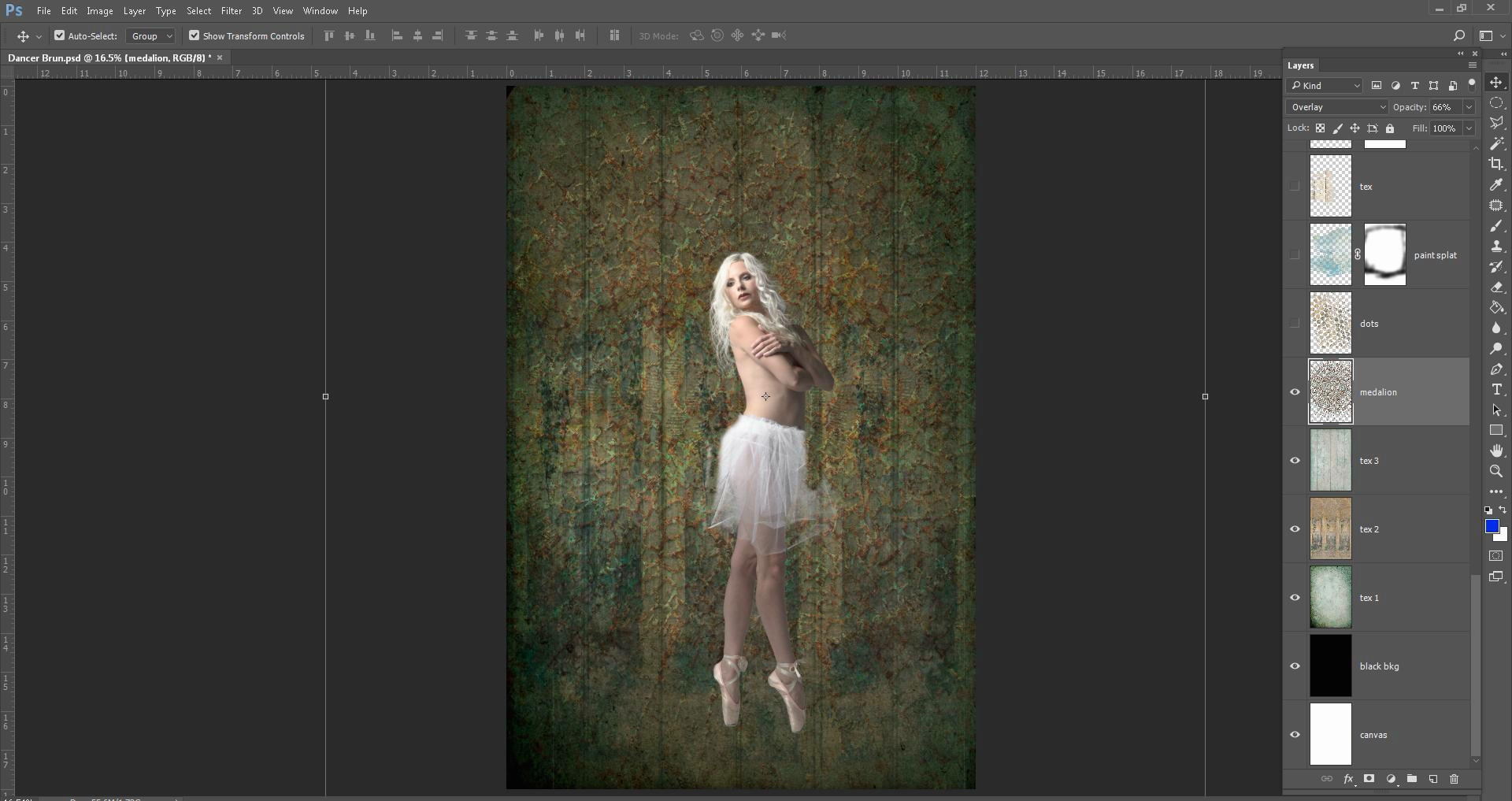The width and height of the screenshot is (1512, 801).
Task: Select the Hand tool
Action: pos(1496,451)
